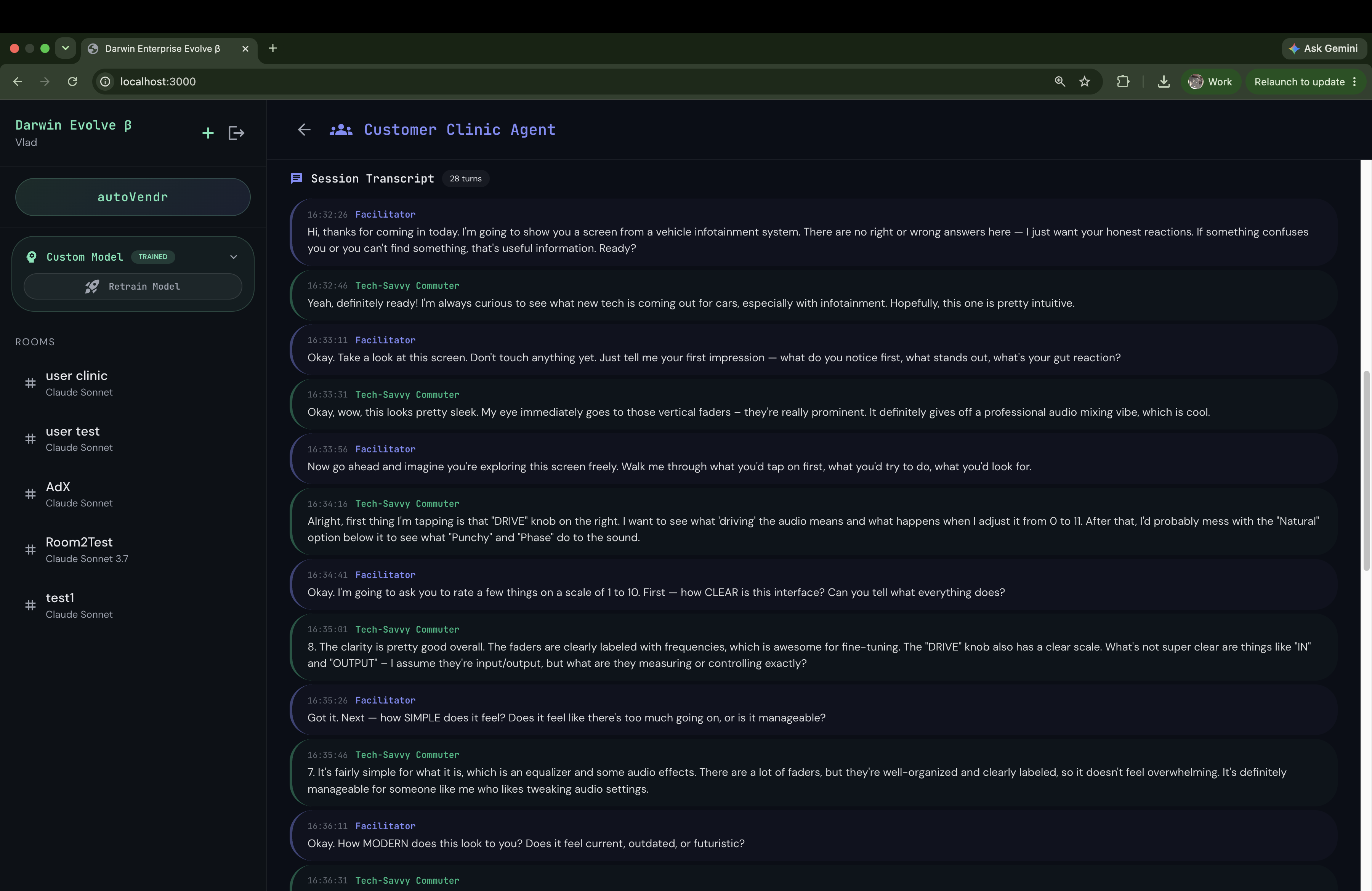This screenshot has width=1372, height=891.
Task: Bookmark this page with star icon
Action: (1084, 82)
